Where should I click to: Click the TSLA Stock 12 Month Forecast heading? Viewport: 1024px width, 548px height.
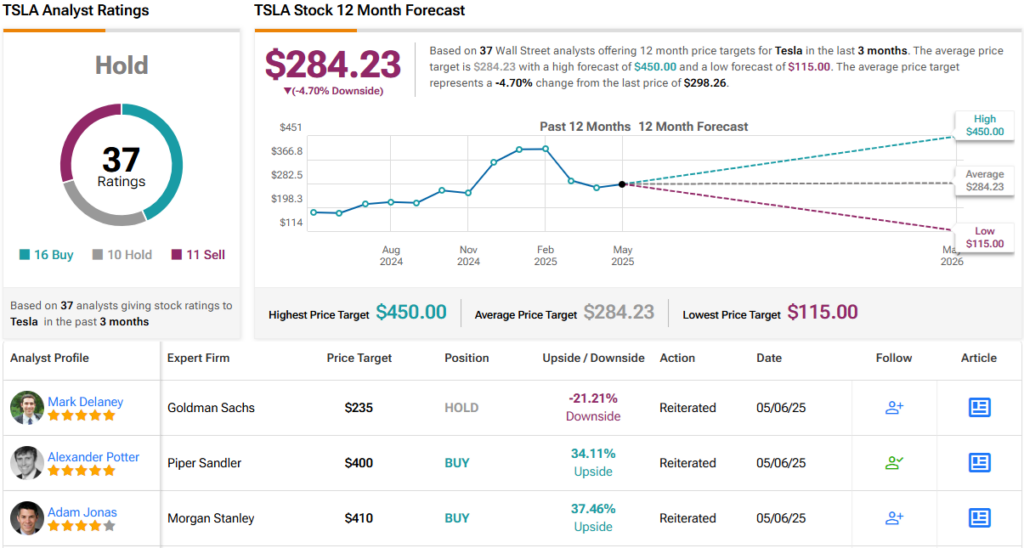click(x=360, y=10)
